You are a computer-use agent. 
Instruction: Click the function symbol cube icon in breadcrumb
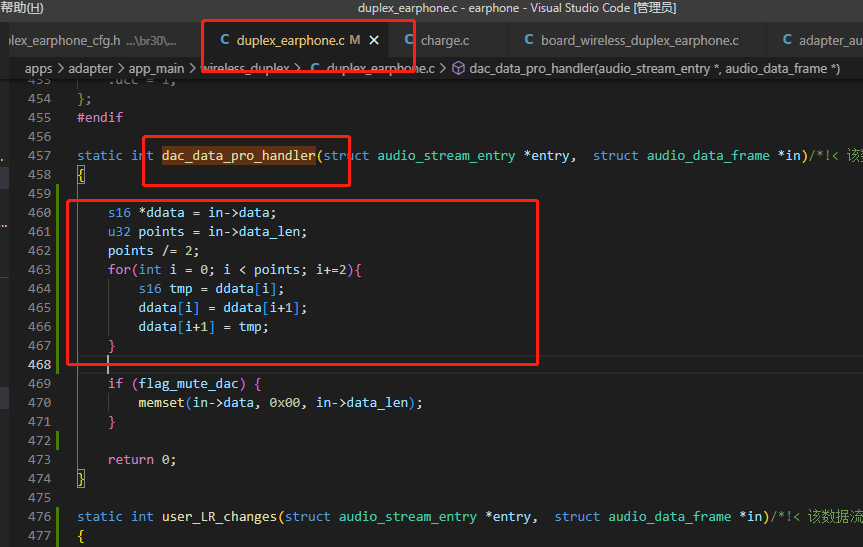(x=458, y=68)
